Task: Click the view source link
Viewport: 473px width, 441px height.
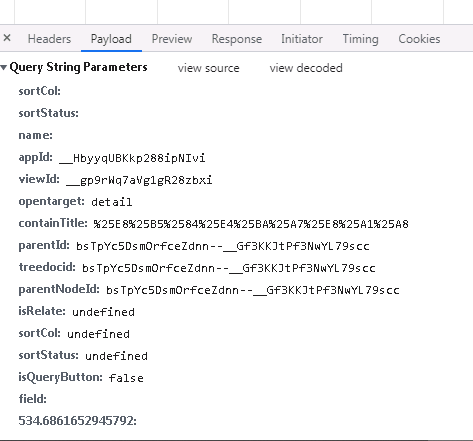Action: (x=209, y=68)
